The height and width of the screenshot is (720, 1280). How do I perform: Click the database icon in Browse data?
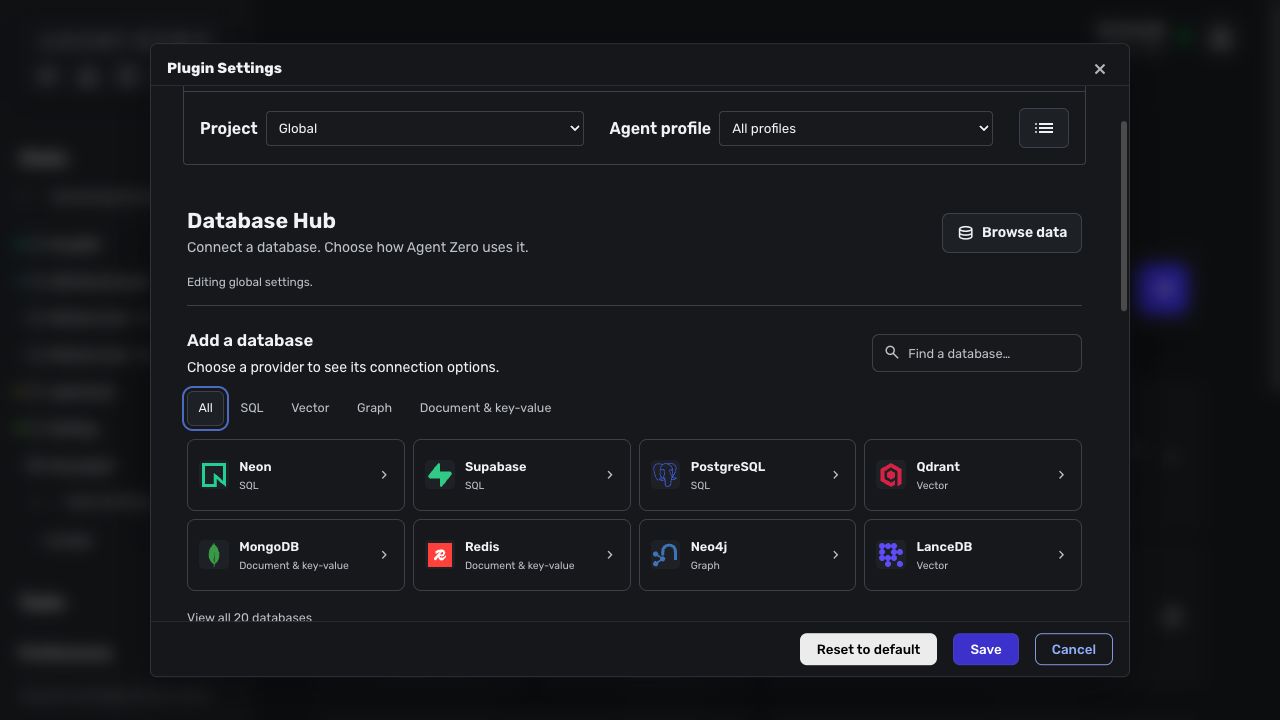(x=966, y=233)
